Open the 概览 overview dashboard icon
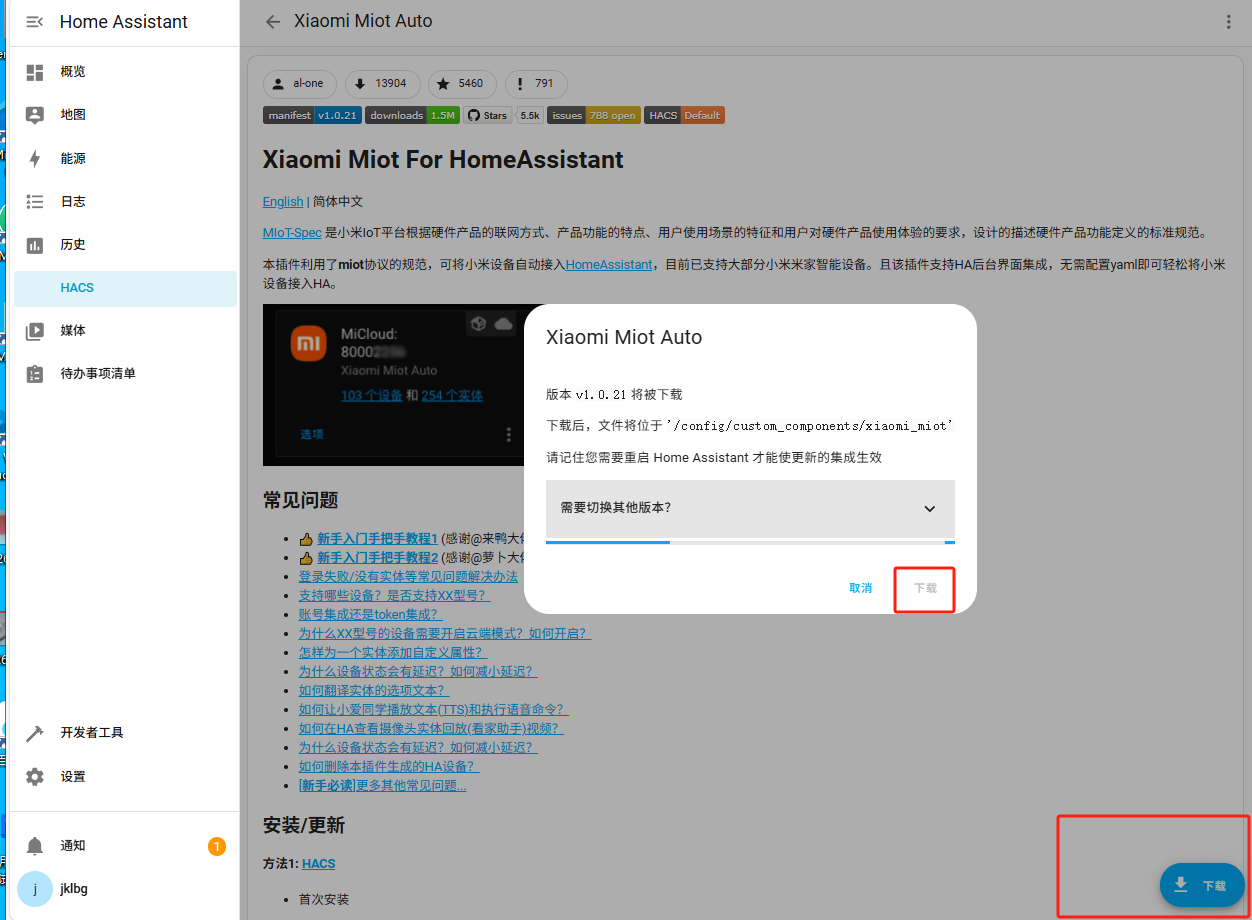 point(35,72)
